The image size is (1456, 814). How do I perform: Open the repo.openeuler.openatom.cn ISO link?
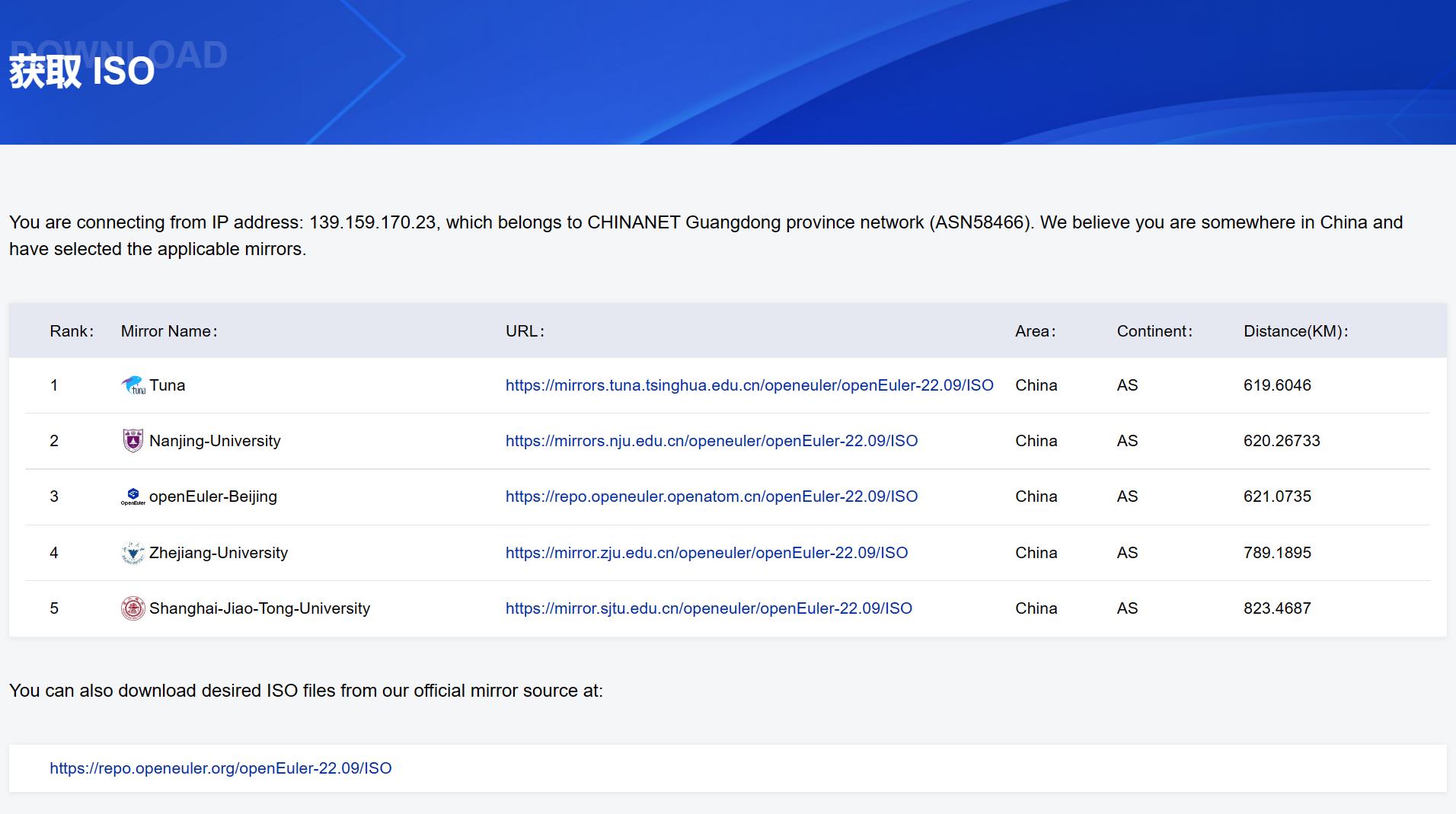pyautogui.click(x=711, y=496)
